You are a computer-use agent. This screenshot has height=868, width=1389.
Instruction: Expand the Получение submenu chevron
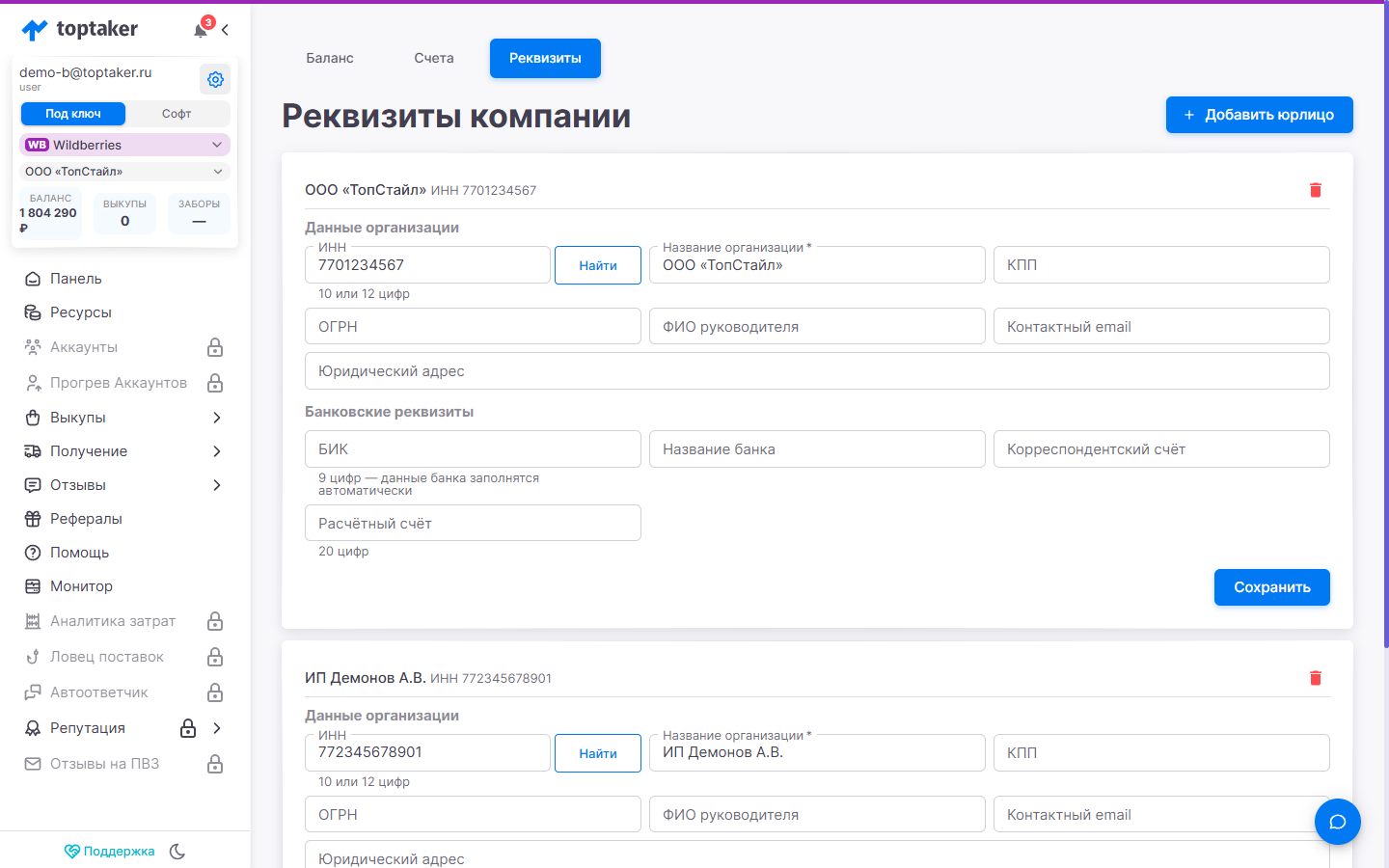click(217, 451)
